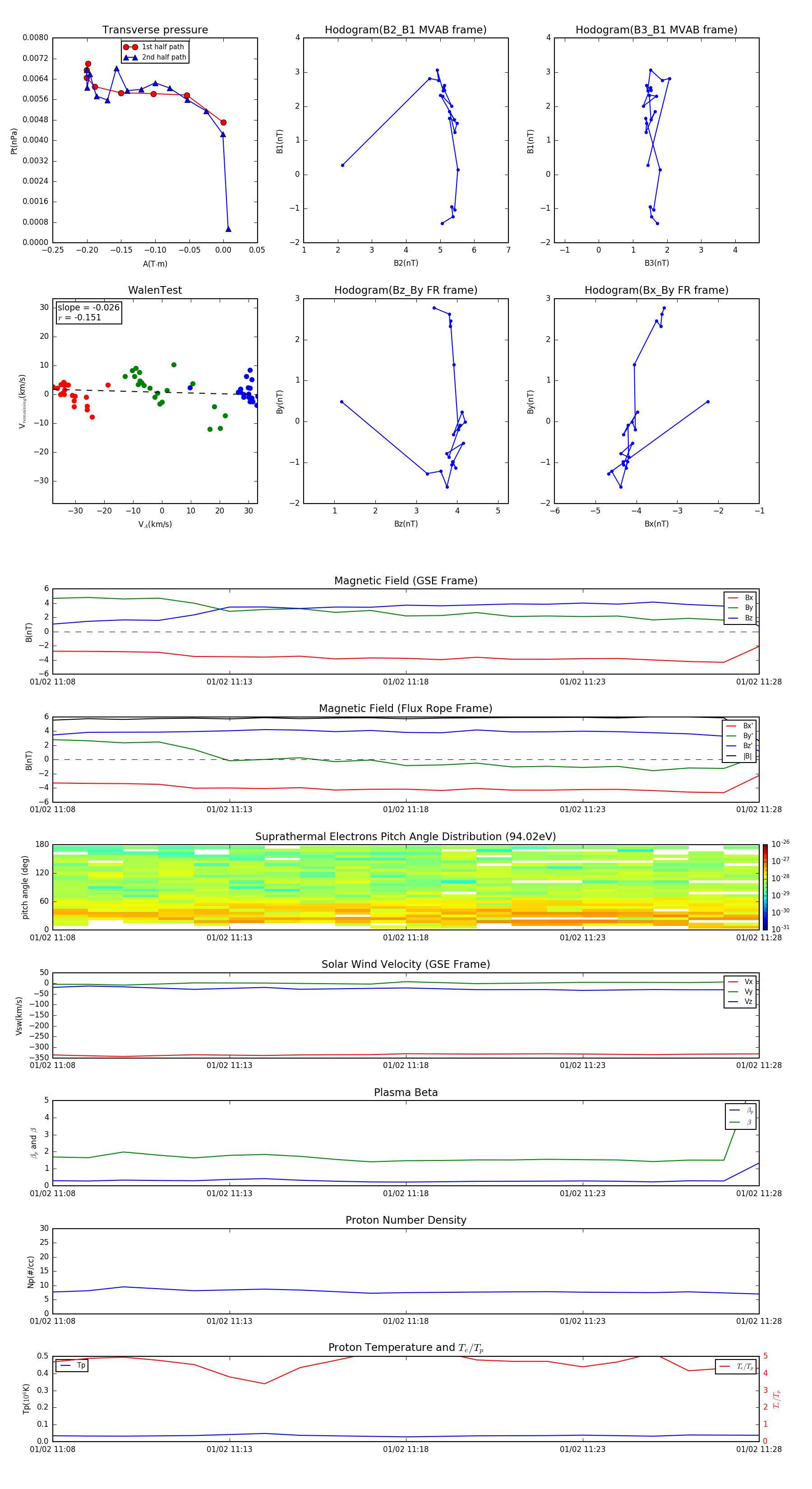Click the 'Proton Number Density' title

point(406,1220)
